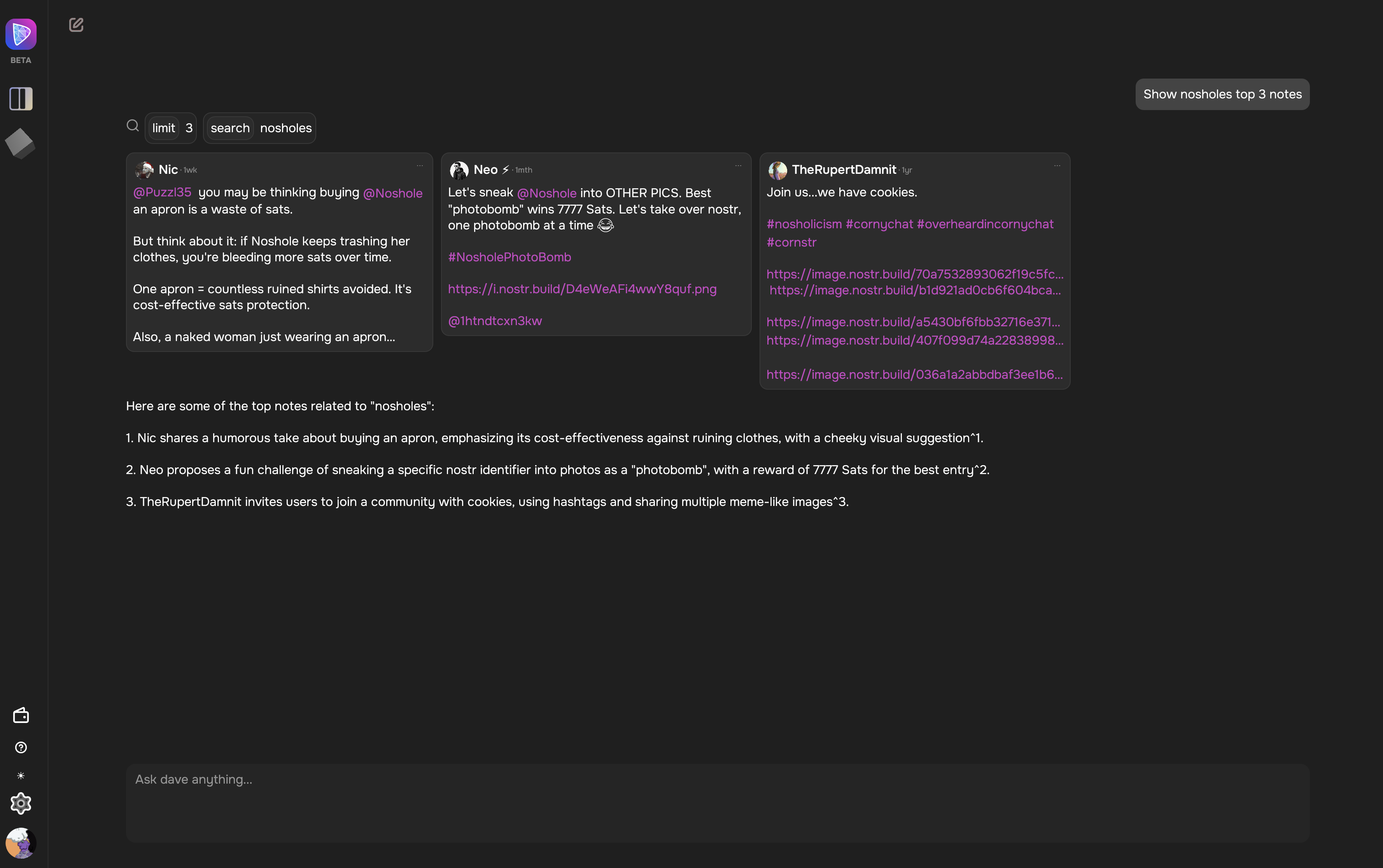Open image link starting a5430bf6fbb32716e371

click(914, 322)
